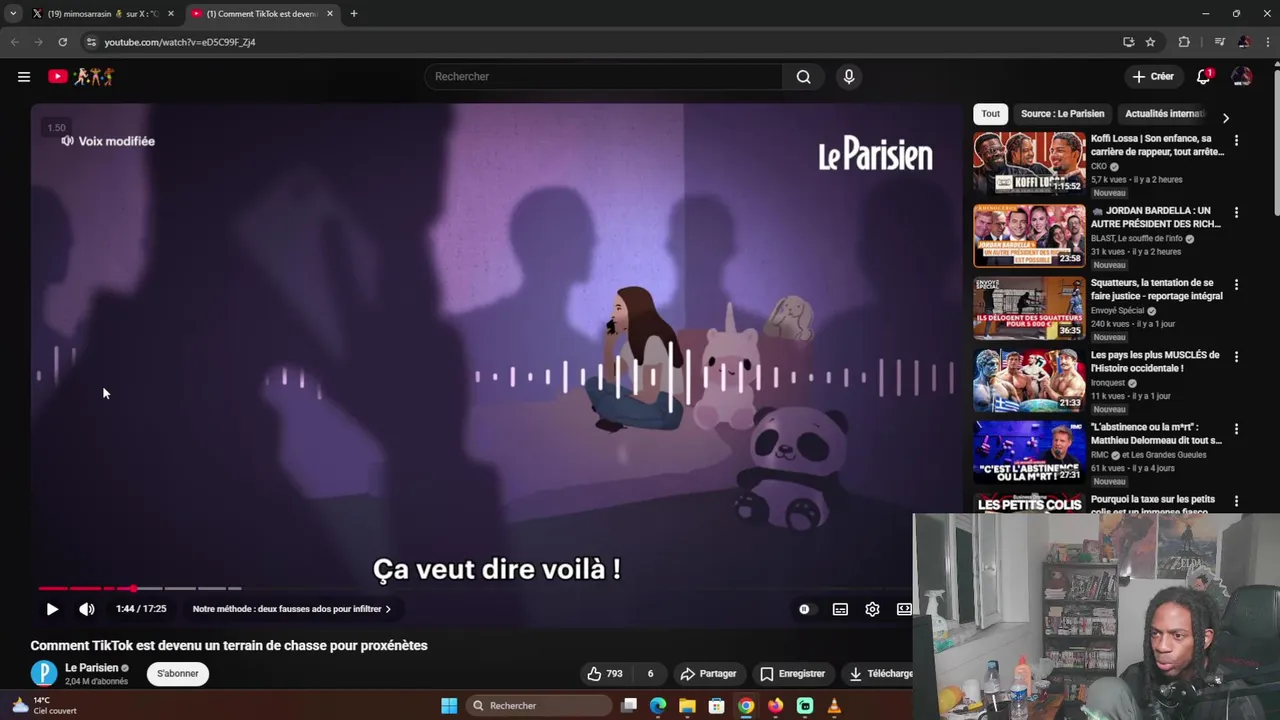Reload the page
1280x720 pixels.
coord(62,42)
